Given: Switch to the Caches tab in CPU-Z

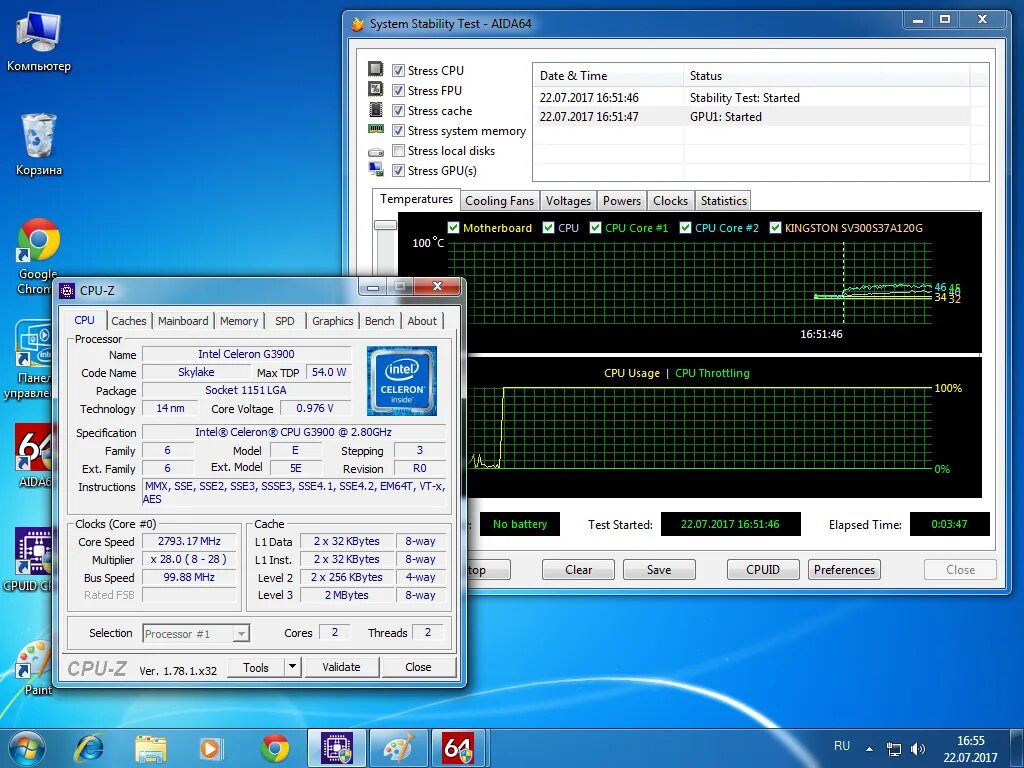Looking at the screenshot, I should tap(129, 321).
